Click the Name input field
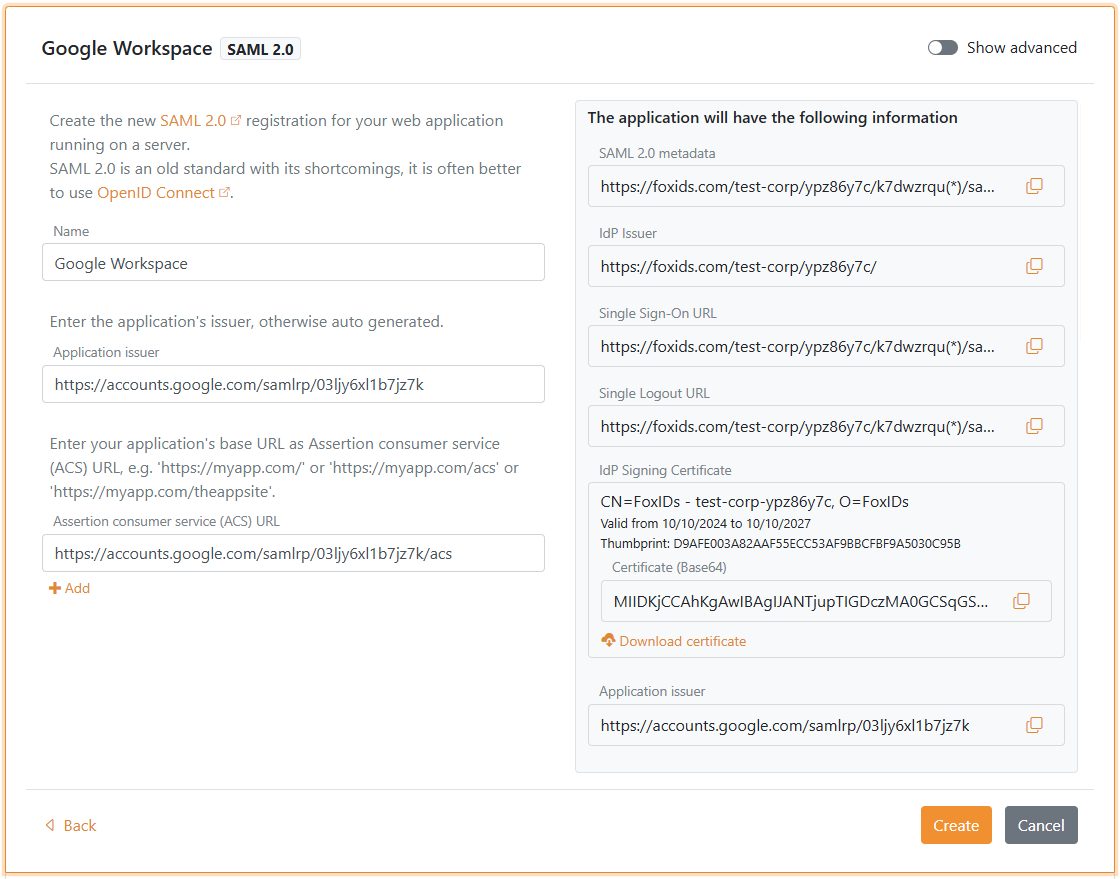This screenshot has width=1120, height=879. click(293, 263)
